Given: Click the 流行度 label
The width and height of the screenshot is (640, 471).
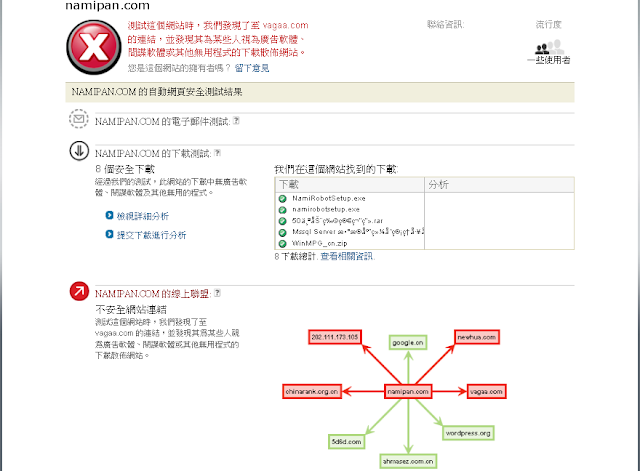Looking at the screenshot, I should (x=549, y=24).
